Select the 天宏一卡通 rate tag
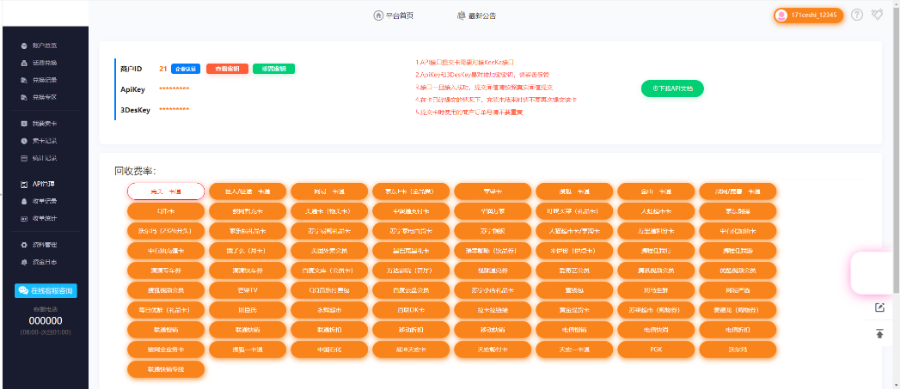The height and width of the screenshot is (389, 900). pos(575,349)
